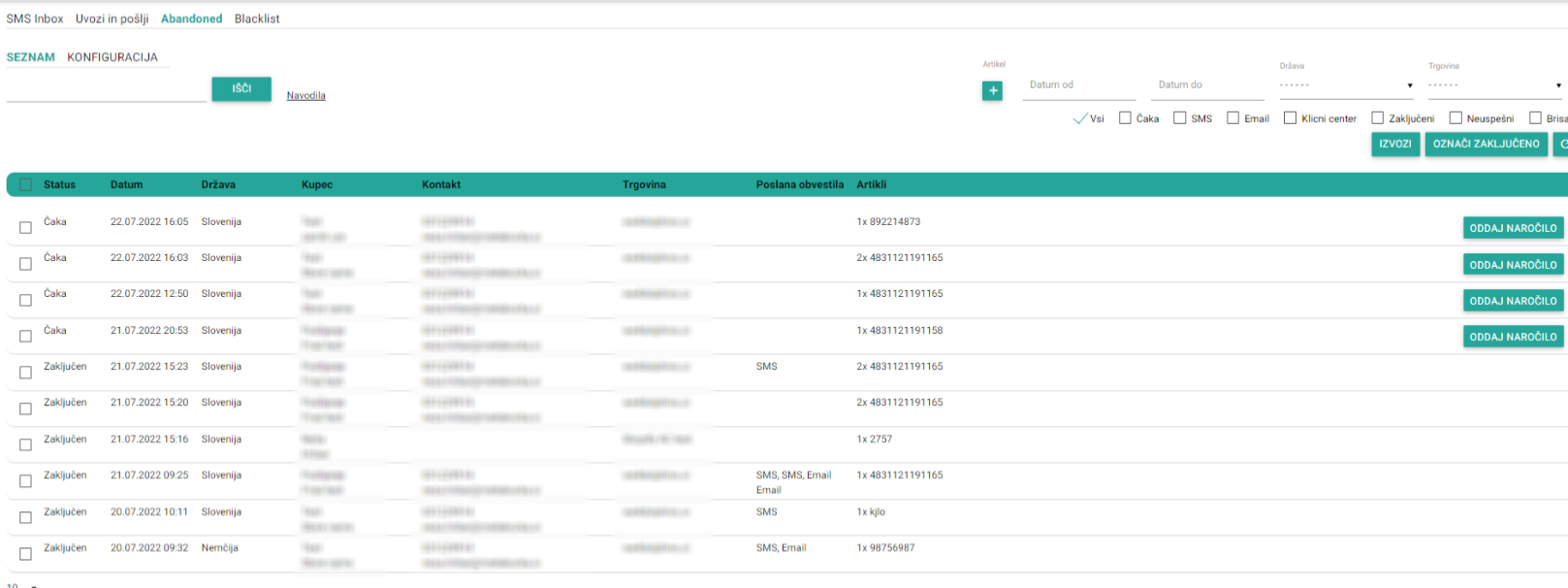Enable the Email filter checkbox

coord(1233,118)
